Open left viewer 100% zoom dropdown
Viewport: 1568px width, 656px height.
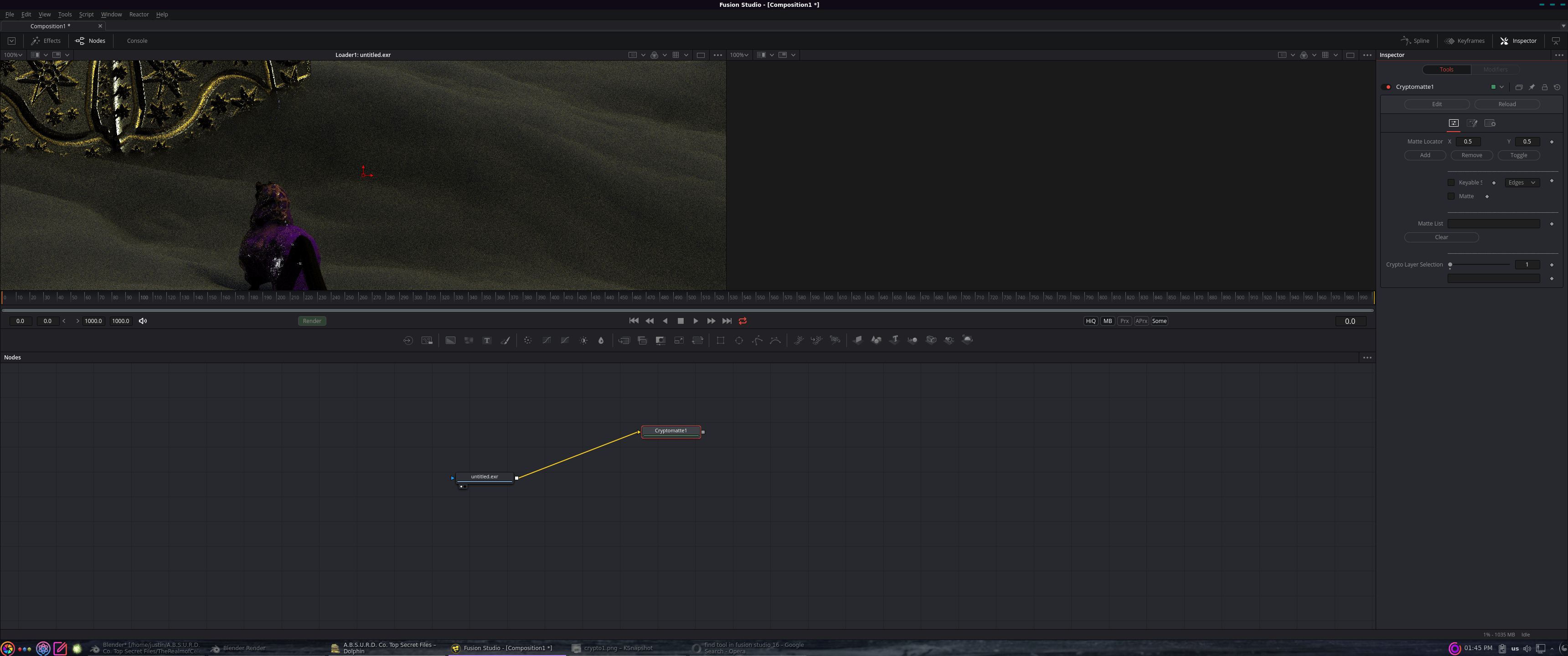(13, 55)
